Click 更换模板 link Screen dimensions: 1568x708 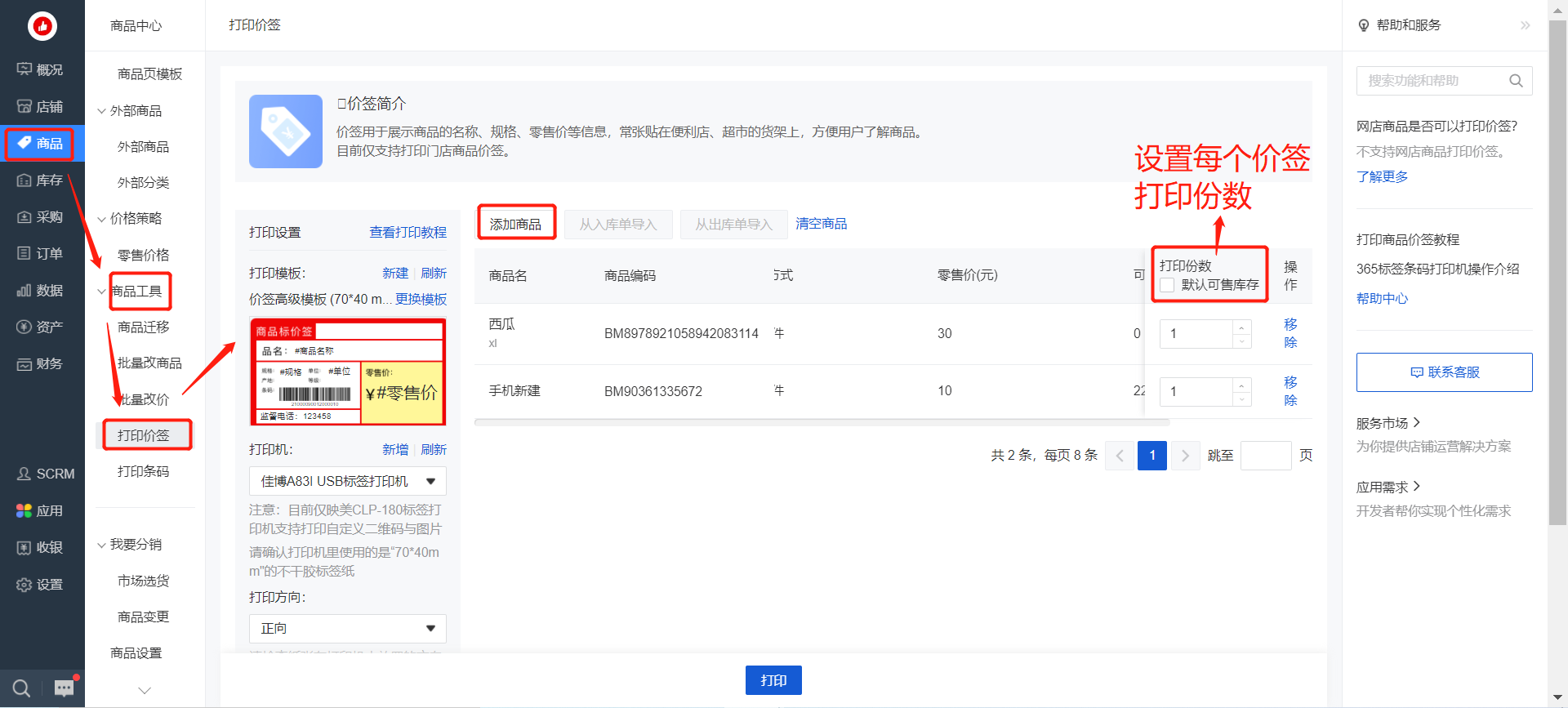(x=421, y=300)
